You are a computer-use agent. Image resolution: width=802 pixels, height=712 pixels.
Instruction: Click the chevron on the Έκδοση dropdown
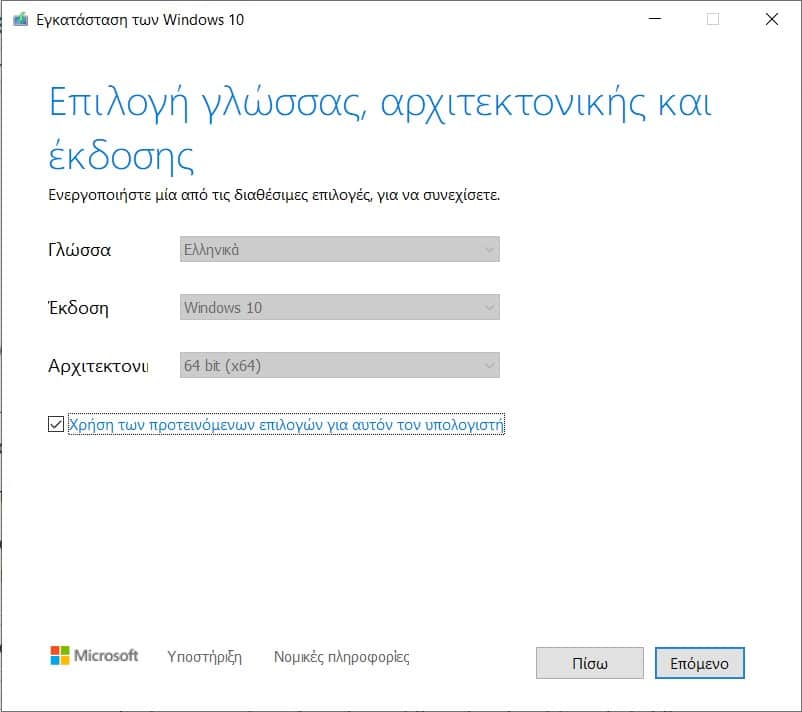point(487,307)
